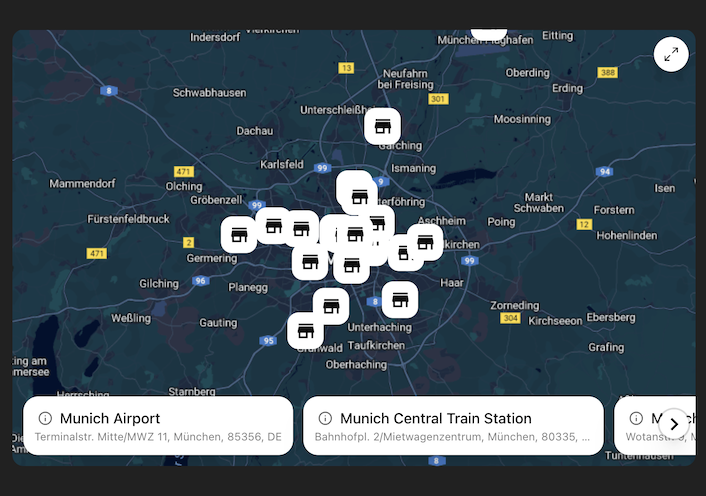Select the Munich Airport location card
This screenshot has width=706, height=496.
[158, 426]
